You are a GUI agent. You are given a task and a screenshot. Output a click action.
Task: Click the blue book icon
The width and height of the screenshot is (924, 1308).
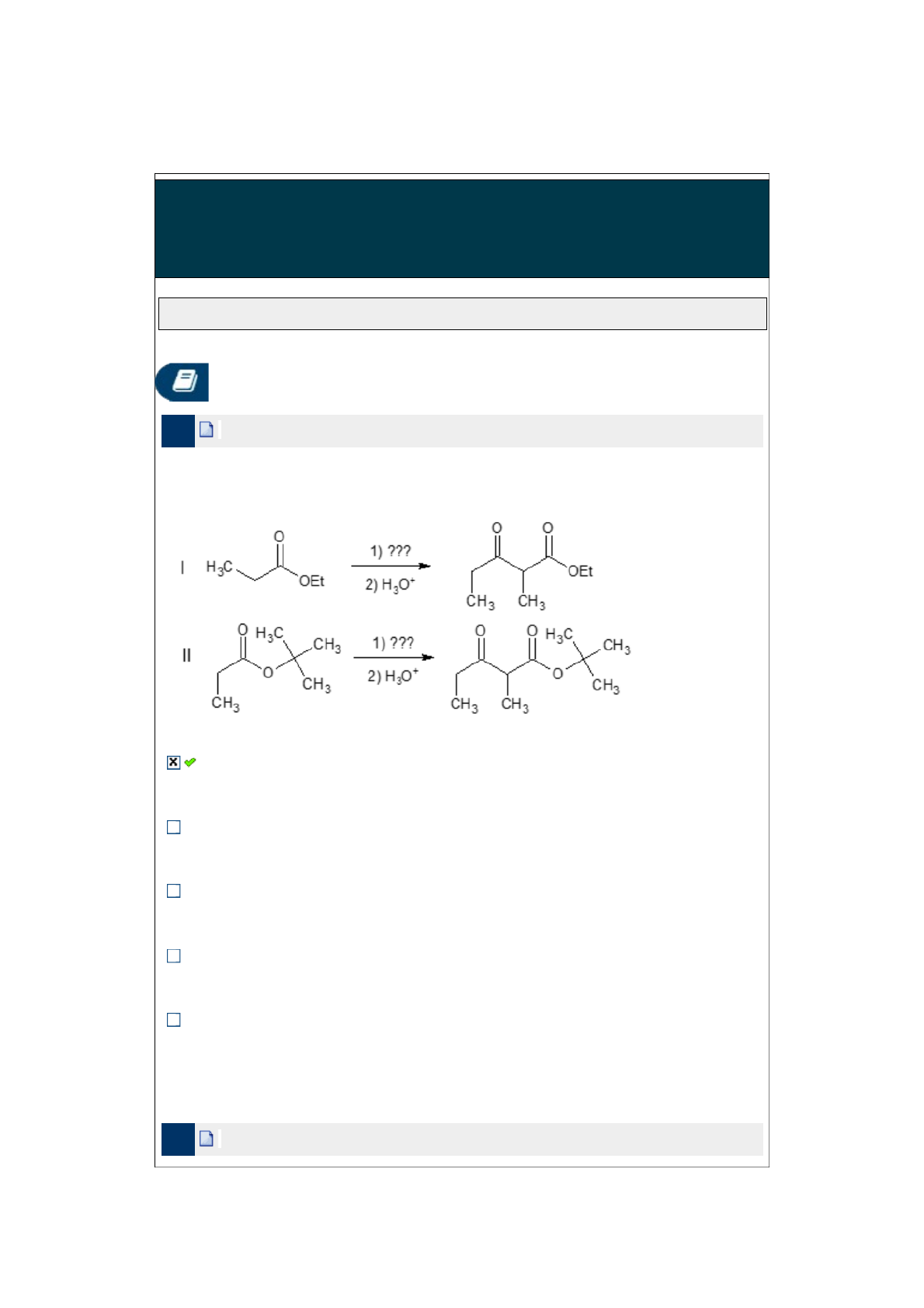pyautogui.click(x=182, y=381)
